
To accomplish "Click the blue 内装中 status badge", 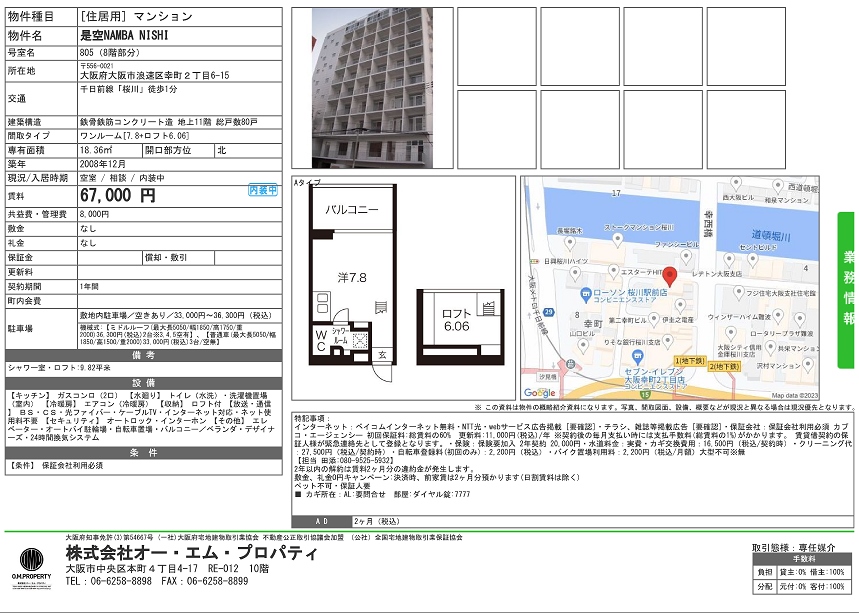I will pyautogui.click(x=263, y=190).
